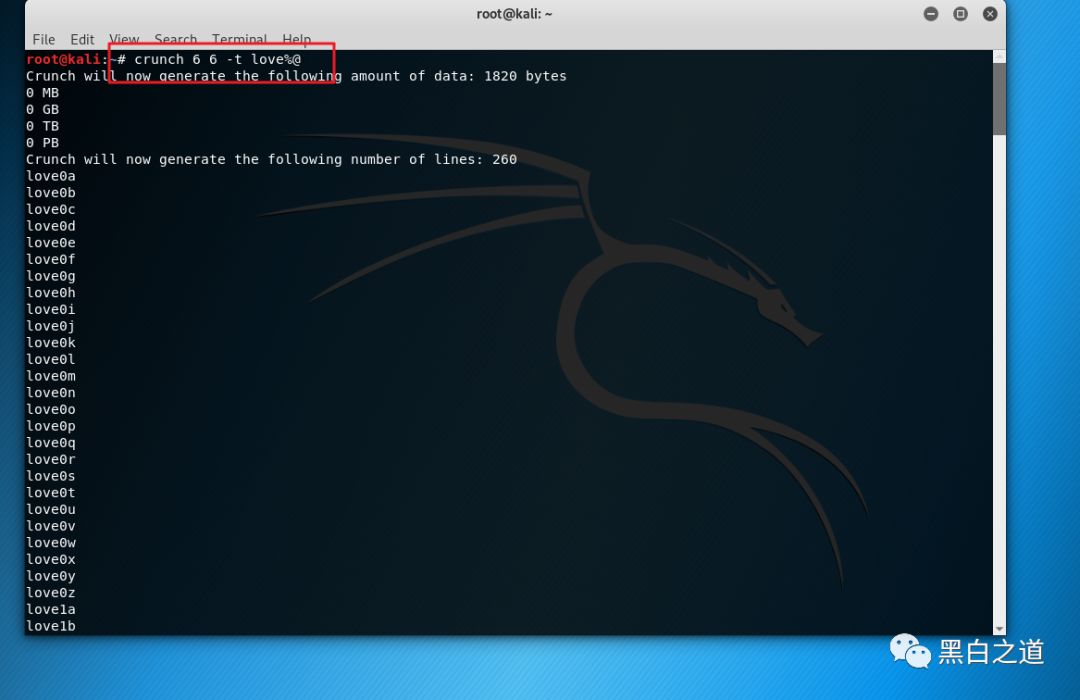This screenshot has width=1080, height=700.
Task: Click the terminal scrollbar thumb
Action: [999, 99]
